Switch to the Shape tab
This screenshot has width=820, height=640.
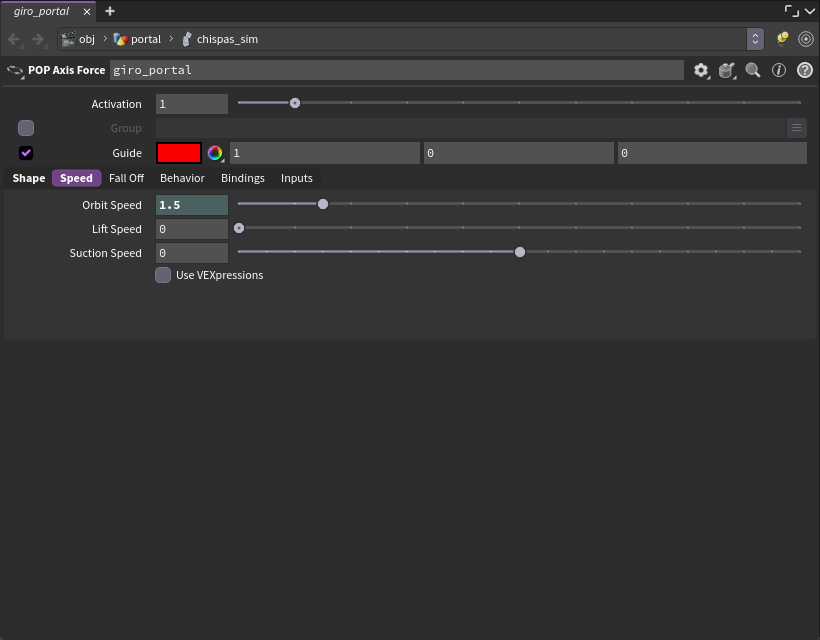pos(29,178)
